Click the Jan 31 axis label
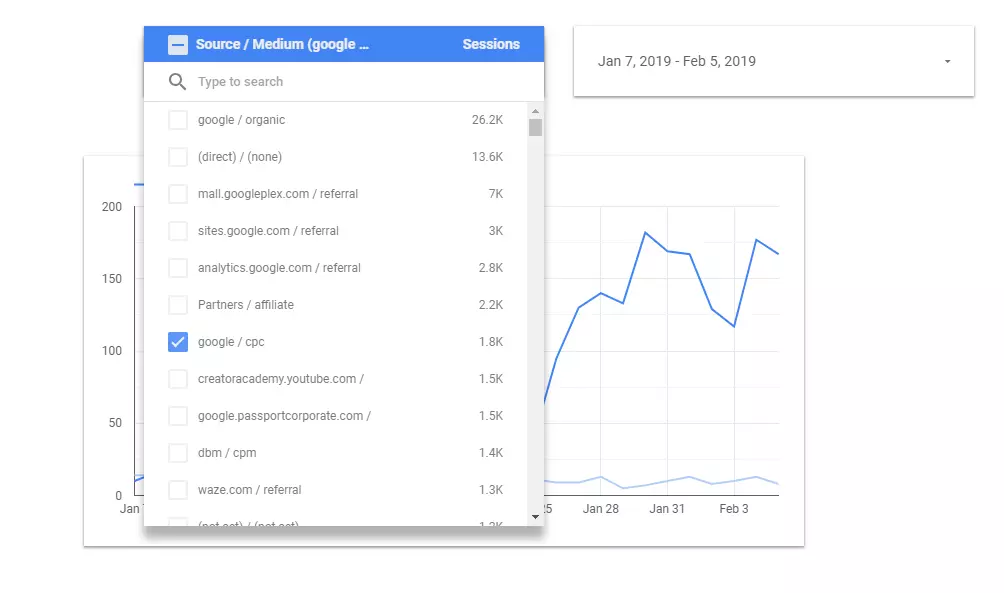 (667, 509)
